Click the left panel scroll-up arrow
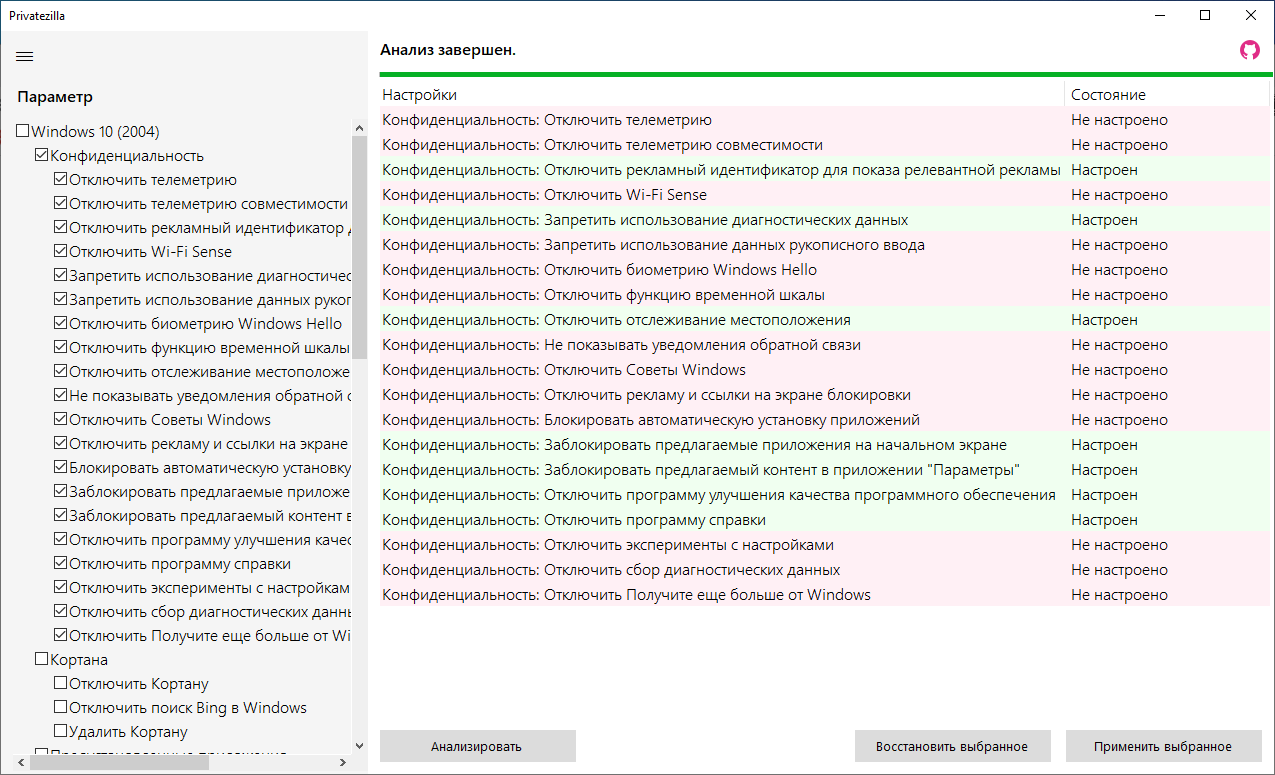 360,128
